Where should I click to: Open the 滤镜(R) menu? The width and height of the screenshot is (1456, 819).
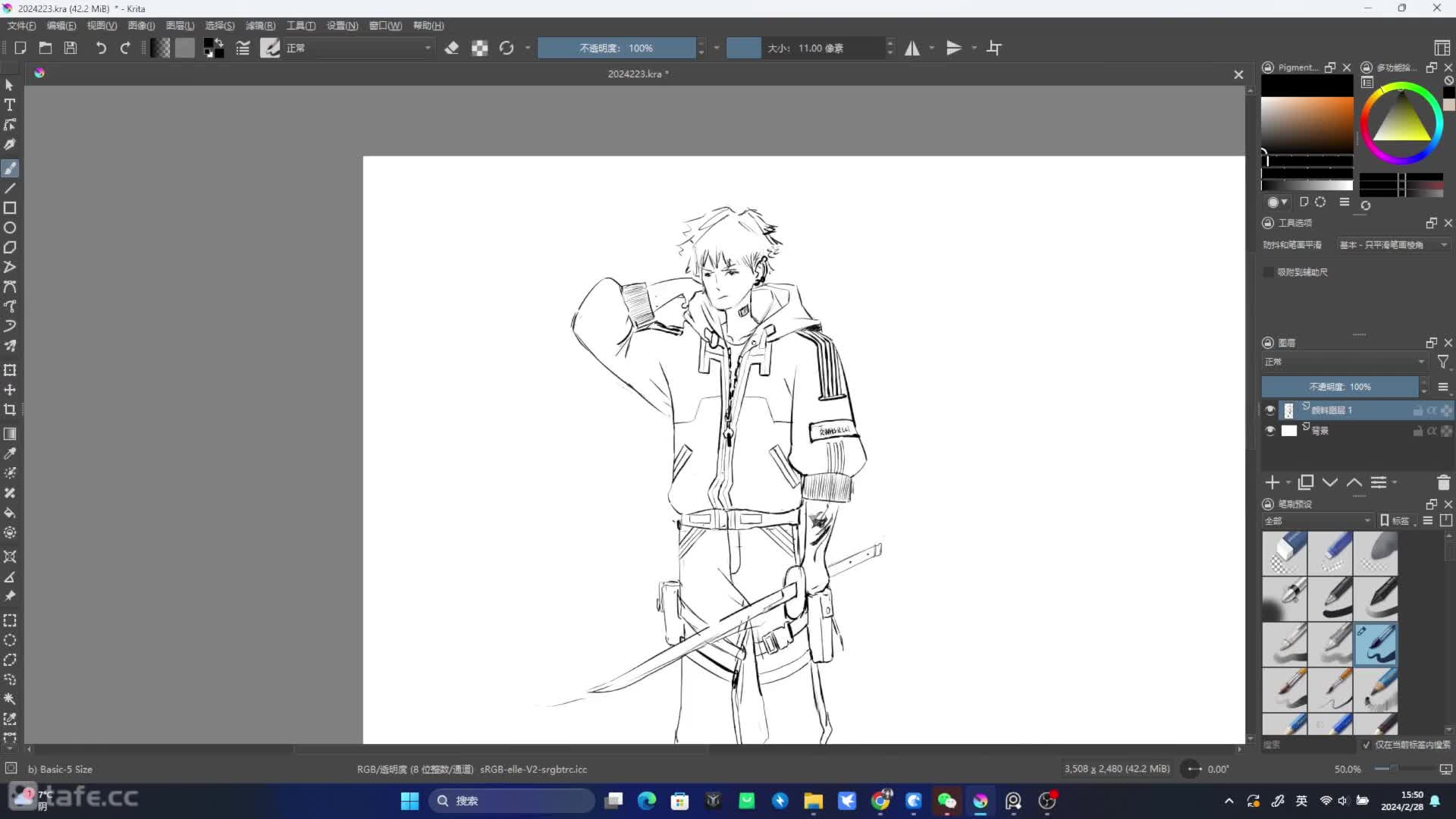[x=261, y=26]
